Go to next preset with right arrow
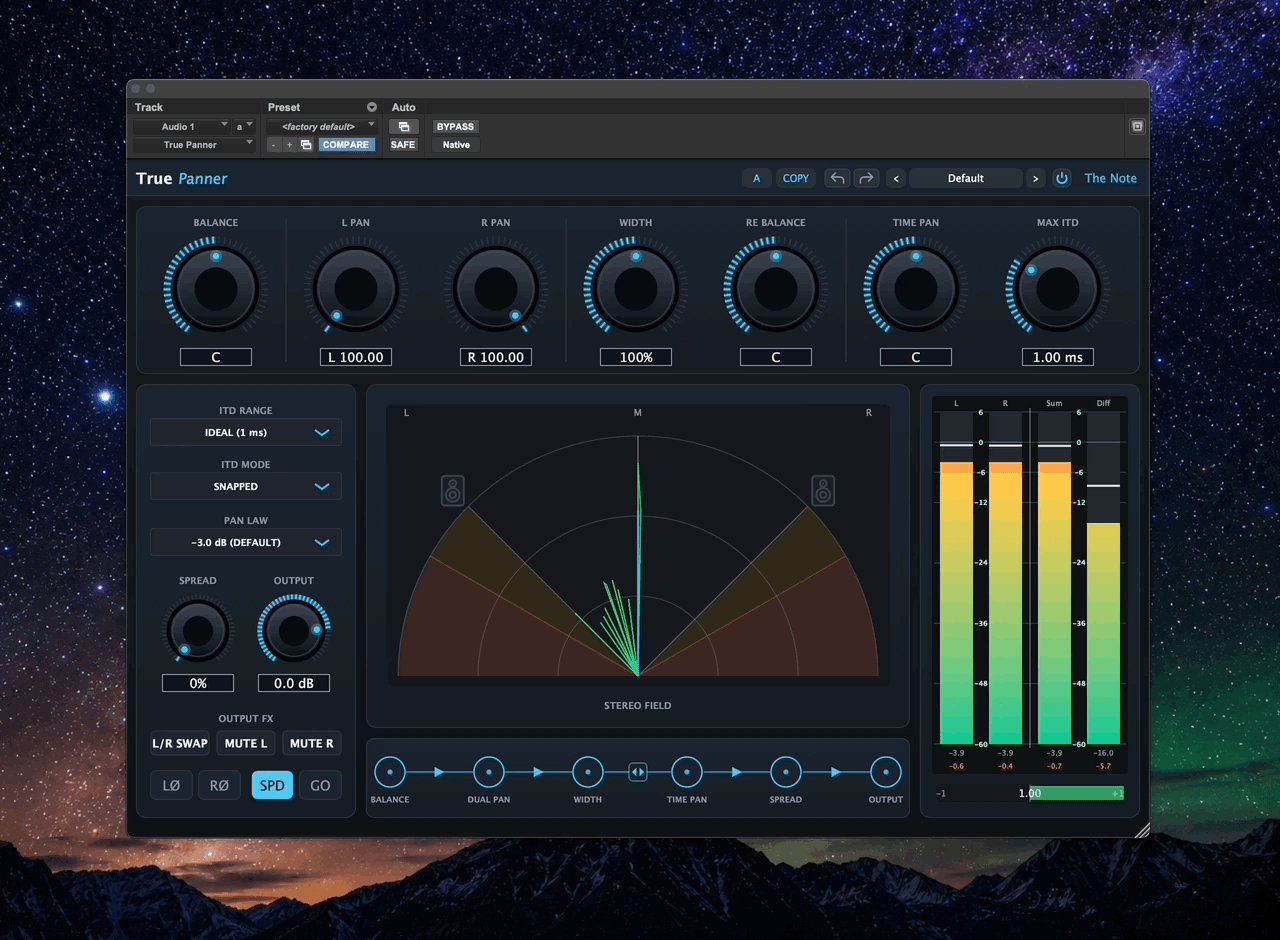The width and height of the screenshot is (1280, 940). coord(1035,178)
